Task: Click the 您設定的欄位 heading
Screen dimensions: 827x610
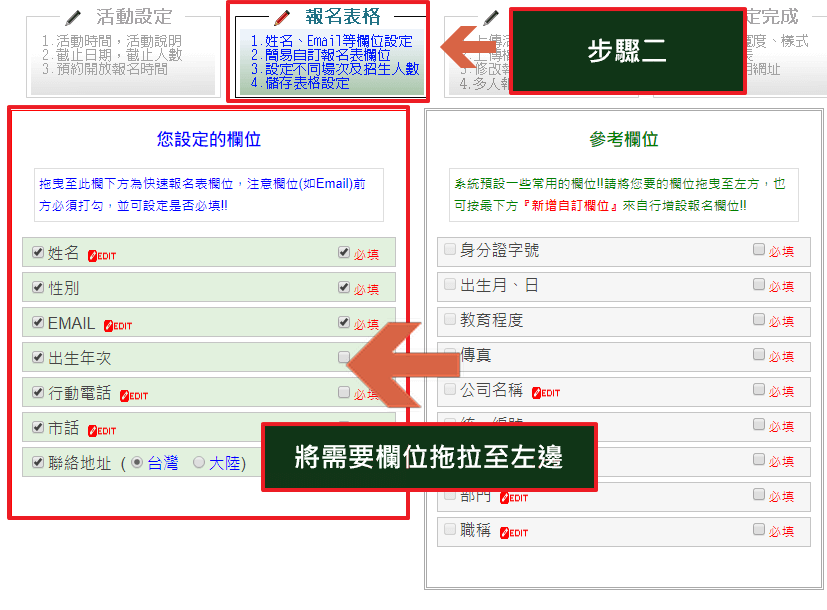Action: pyautogui.click(x=209, y=139)
